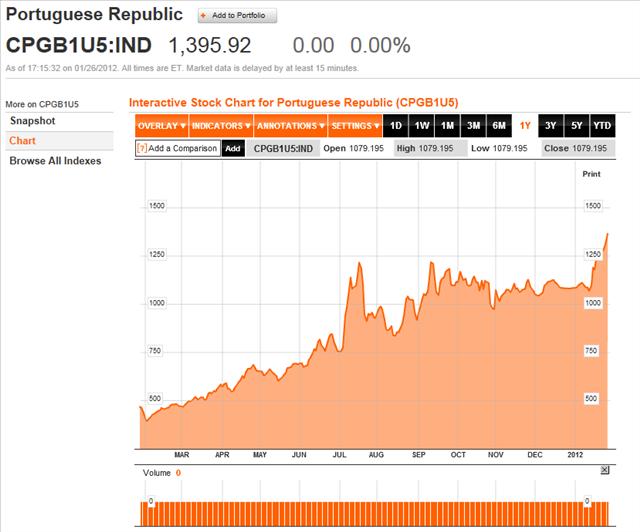Switch chart to 3M range
Viewport: 640px width, 532px height.
[x=473, y=126]
